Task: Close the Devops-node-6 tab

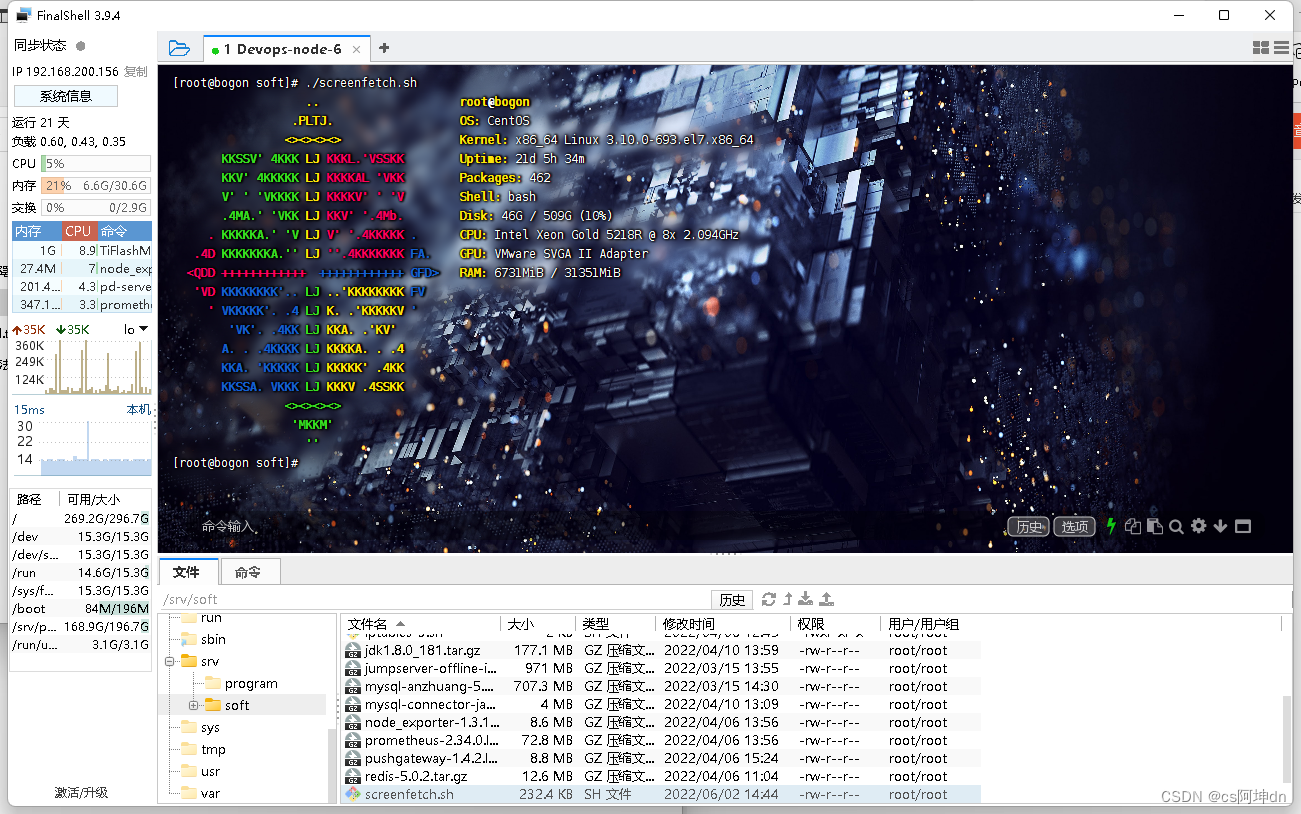Action: pyautogui.click(x=355, y=49)
